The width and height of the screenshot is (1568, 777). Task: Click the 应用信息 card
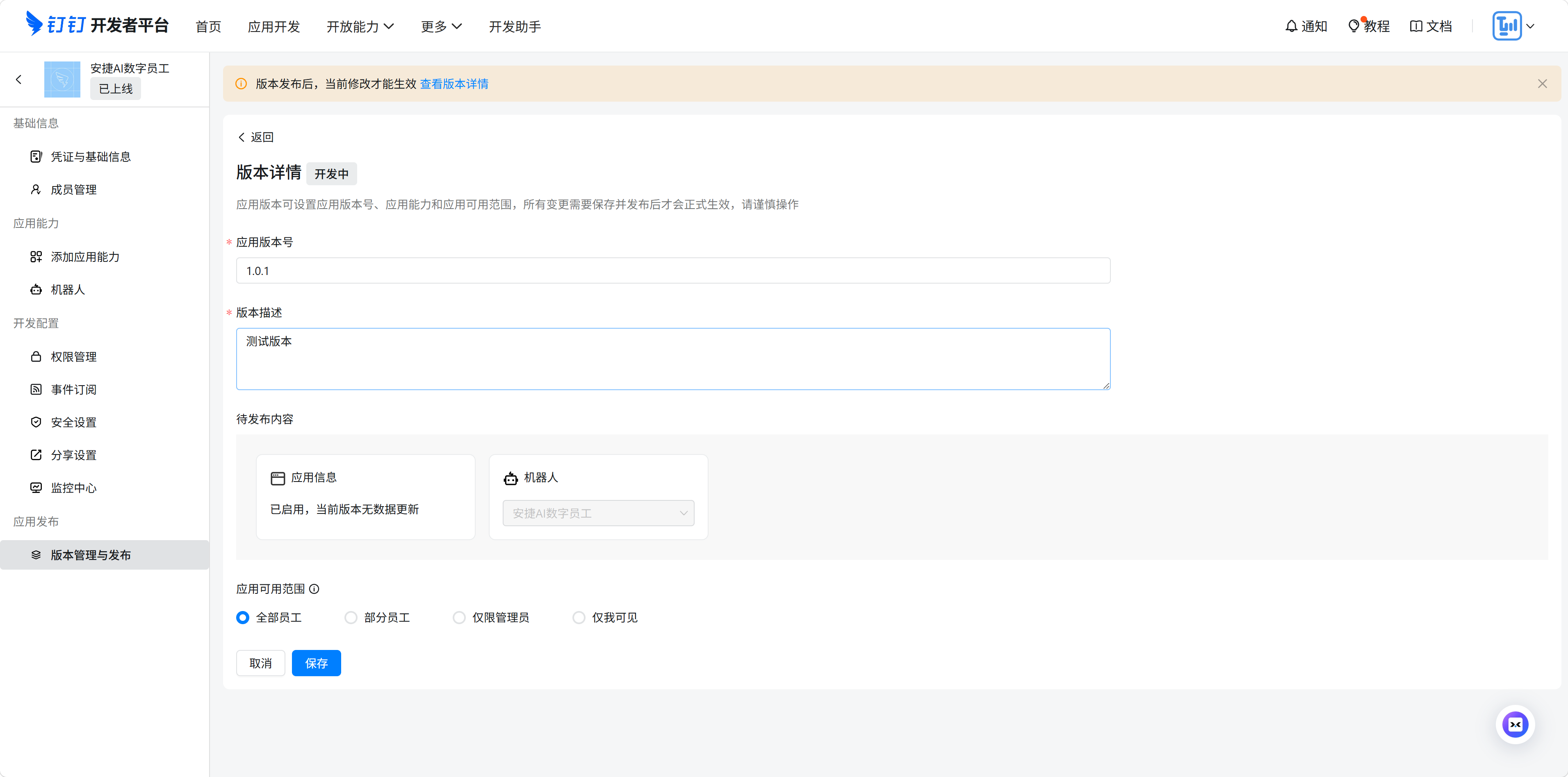(365, 497)
